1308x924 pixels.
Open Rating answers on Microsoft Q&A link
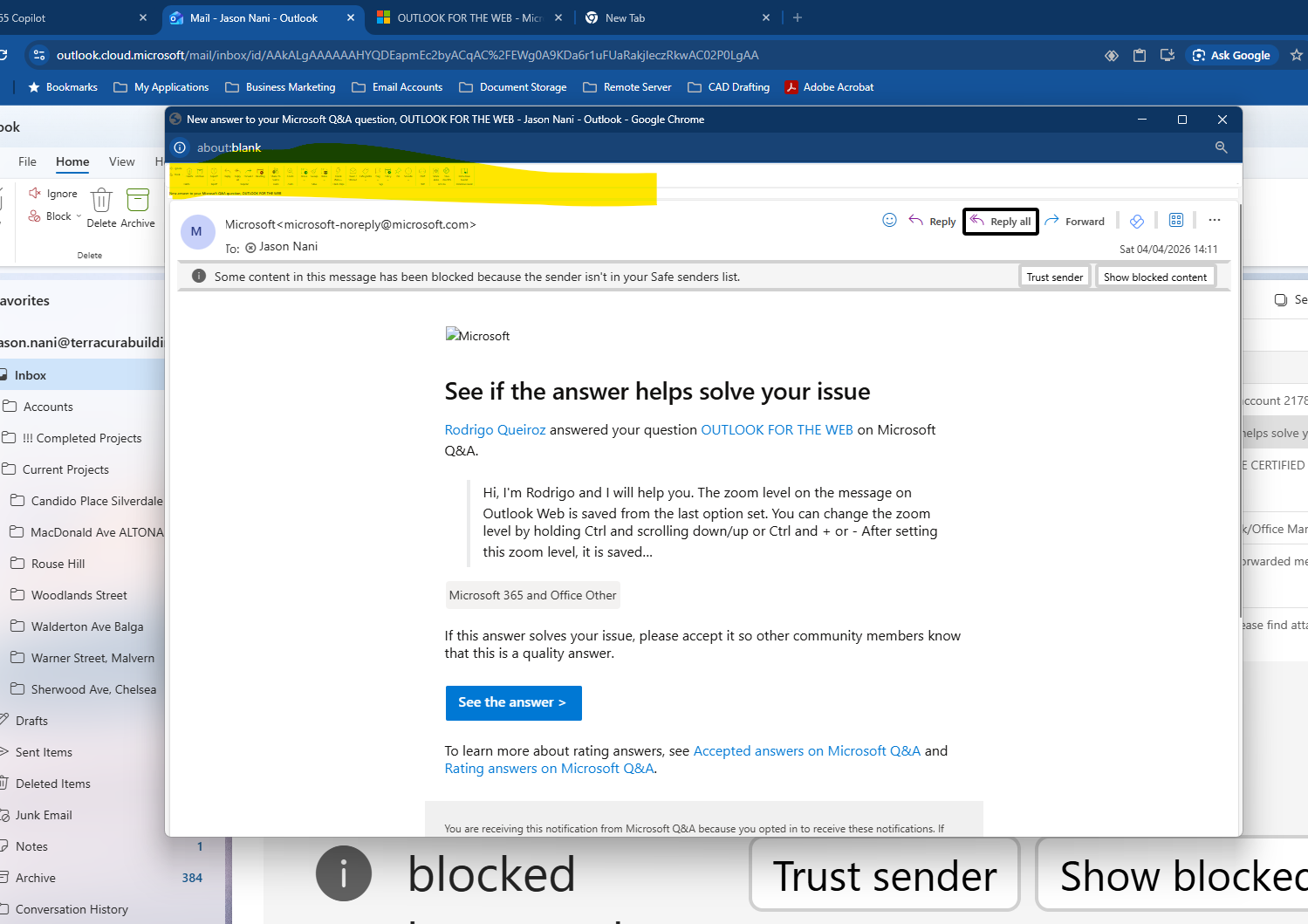pyautogui.click(x=549, y=768)
